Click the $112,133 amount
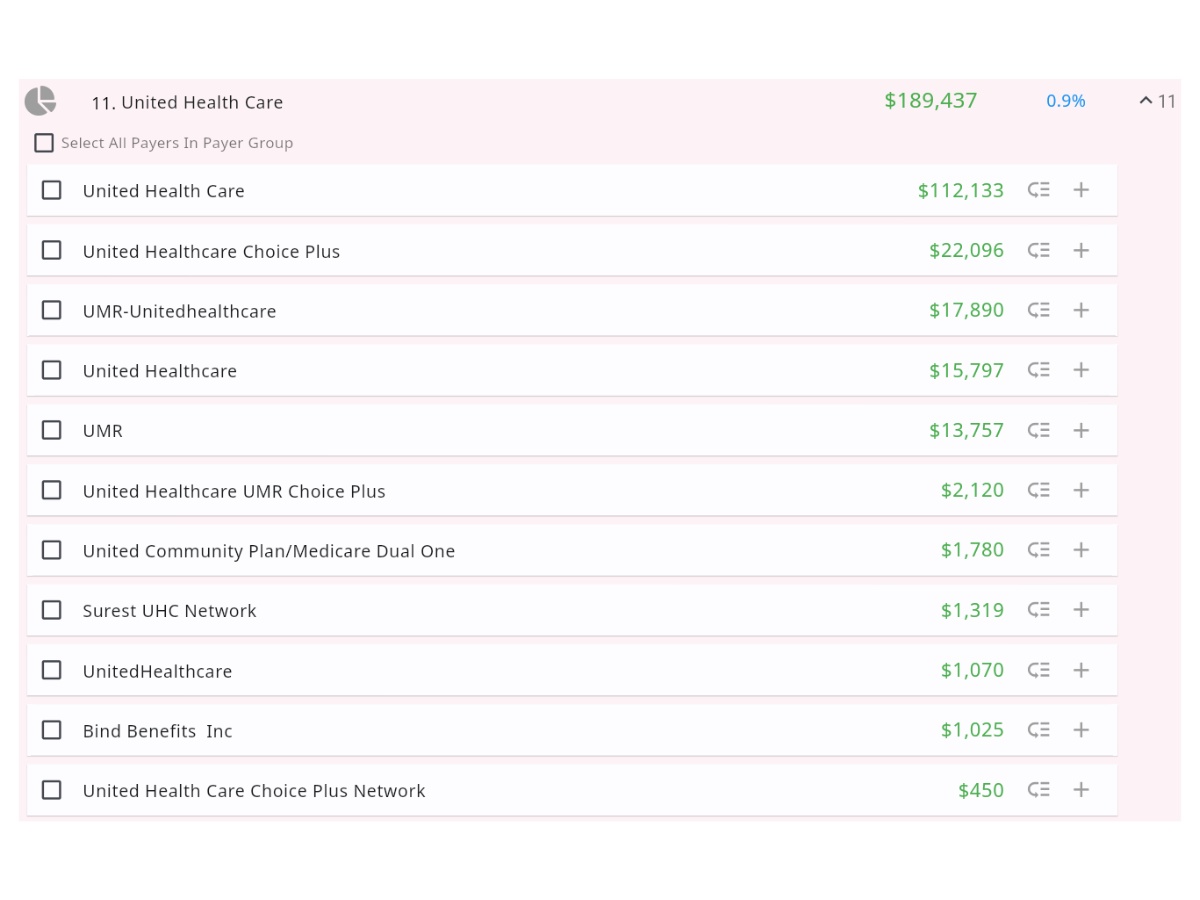The width and height of the screenshot is (1200, 900). tap(961, 190)
